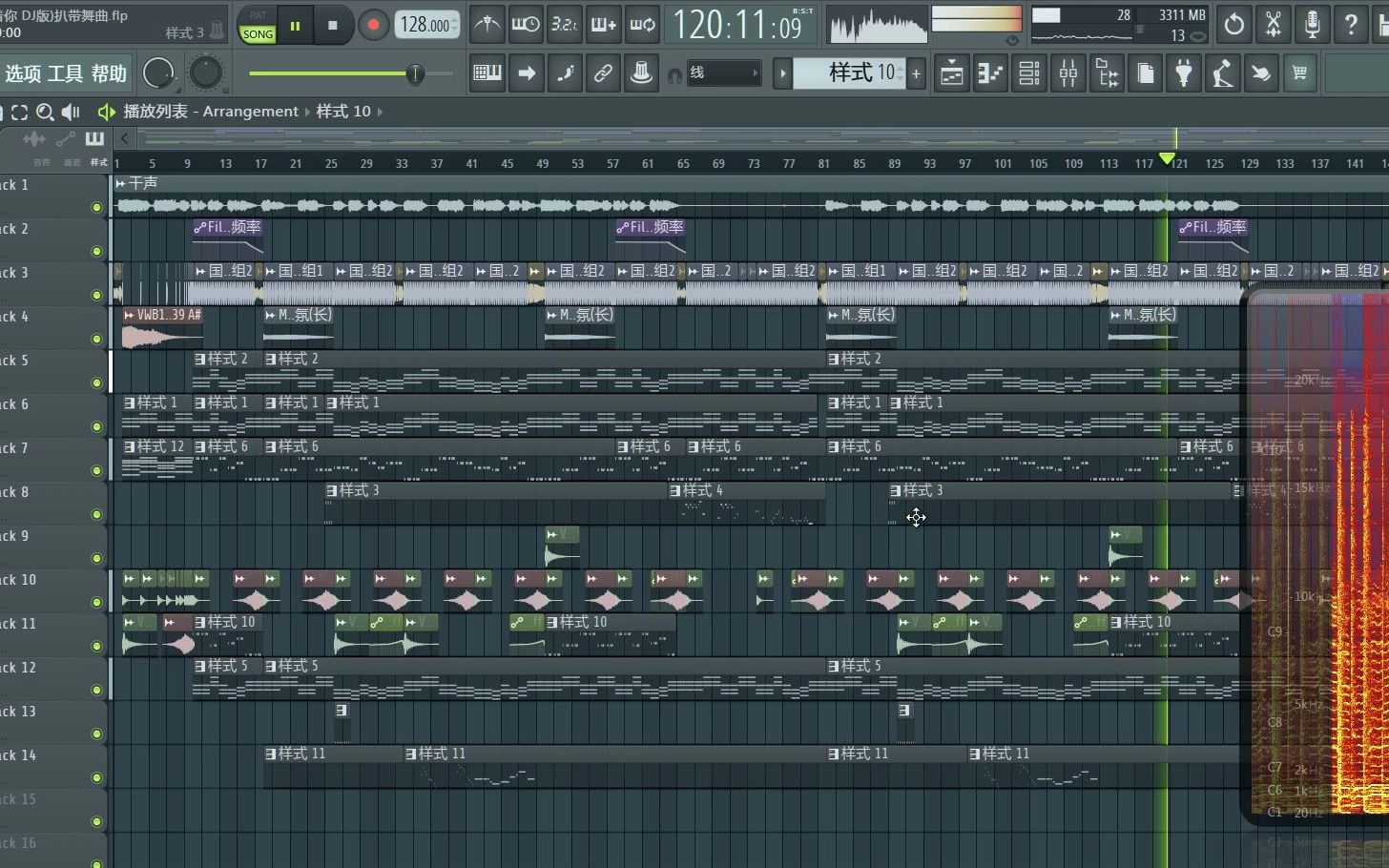
Task: Open the metronome settings icon
Action: [487, 25]
